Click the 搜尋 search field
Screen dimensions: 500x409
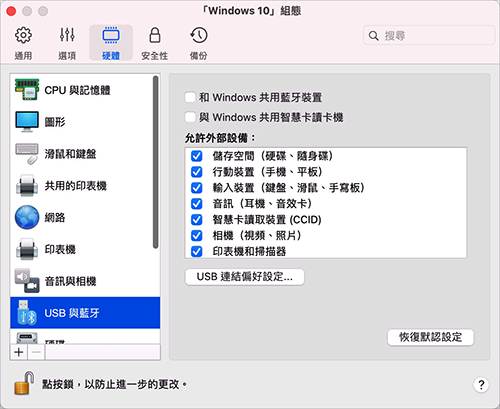pyautogui.click(x=429, y=35)
